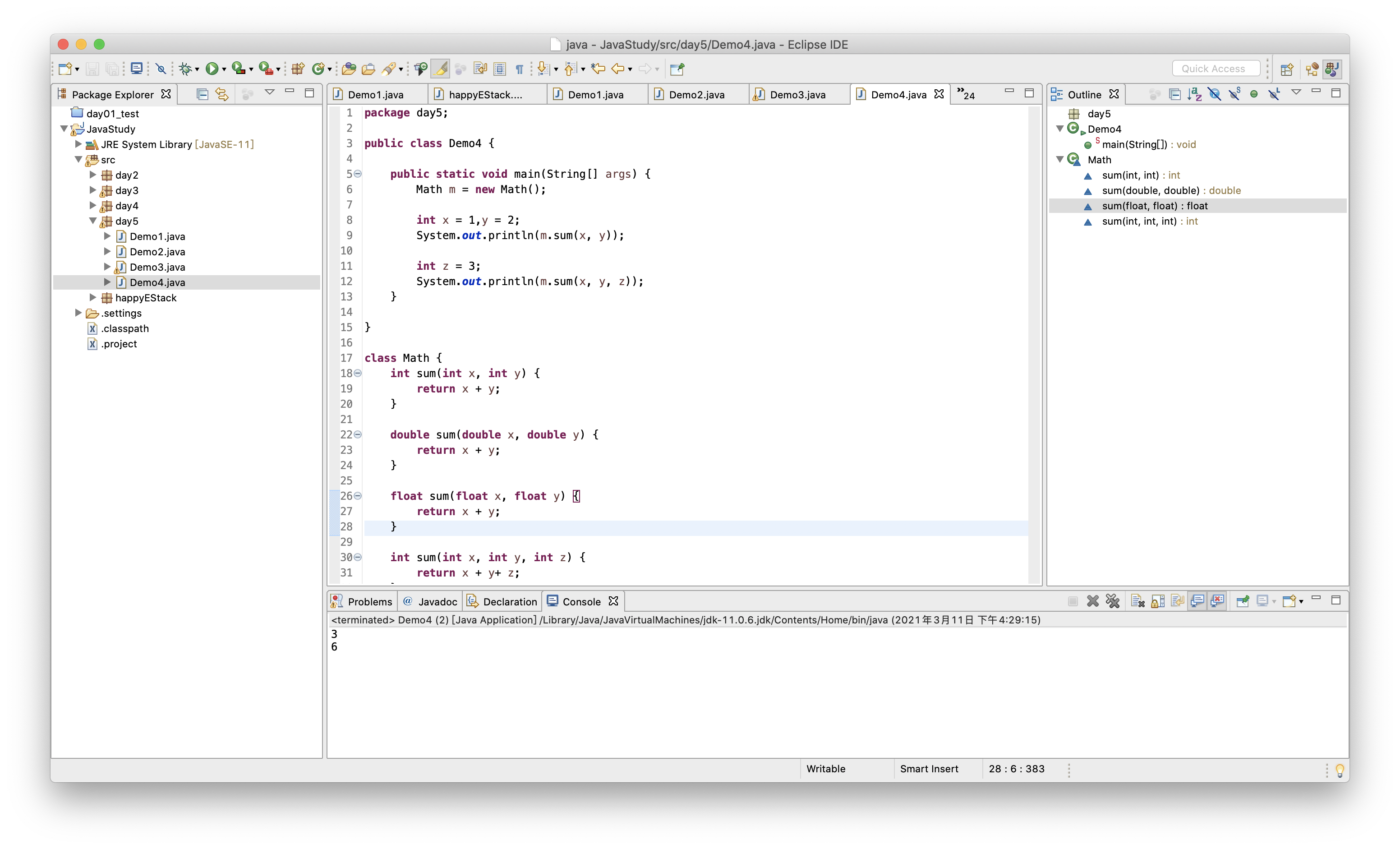Toggle Sort alphabetically in Outline
Screen dimensions: 1400x849
click(x=1194, y=94)
